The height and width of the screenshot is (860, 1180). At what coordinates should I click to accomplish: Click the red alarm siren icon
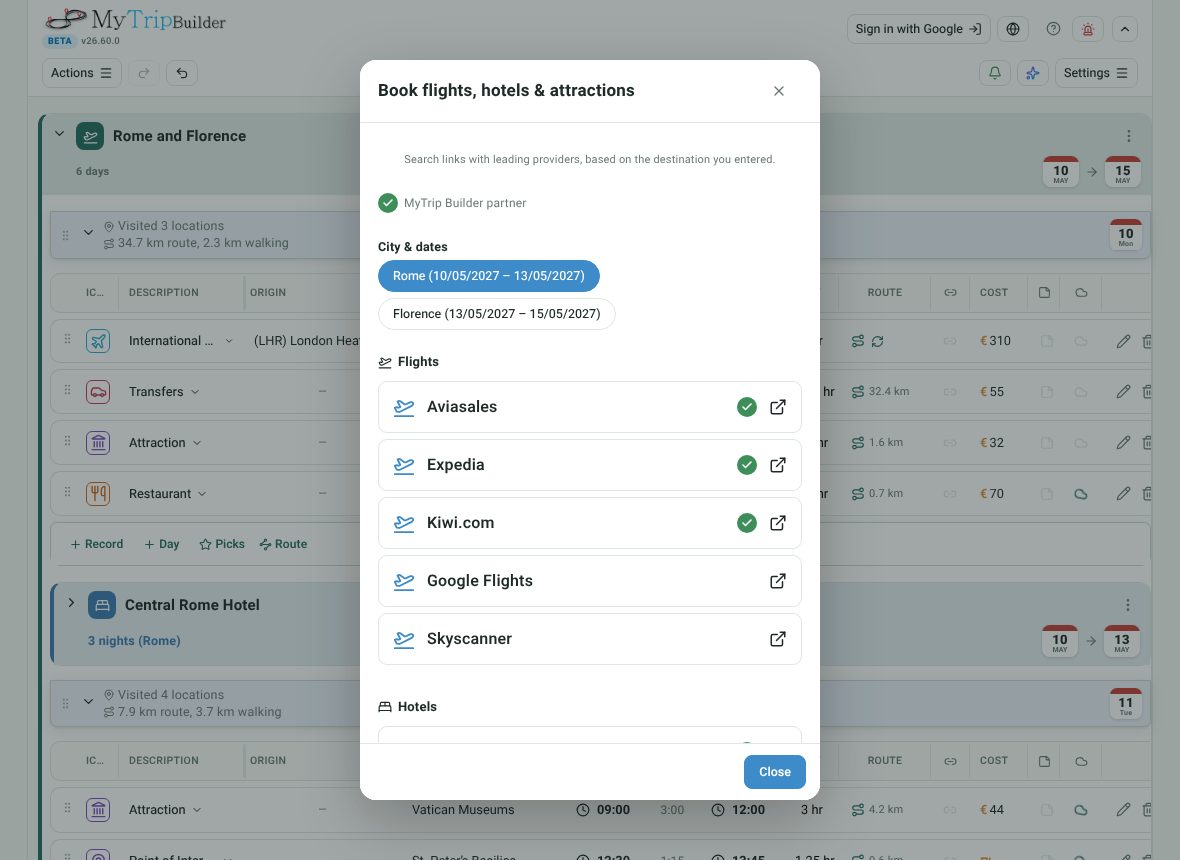tap(1087, 29)
